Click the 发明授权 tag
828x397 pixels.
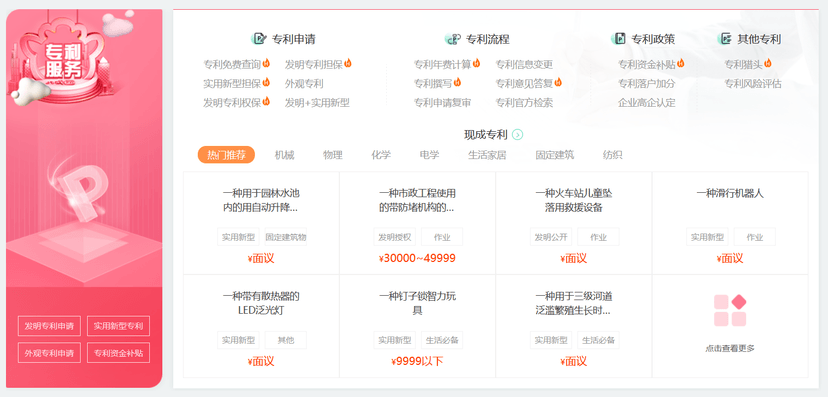coord(394,237)
